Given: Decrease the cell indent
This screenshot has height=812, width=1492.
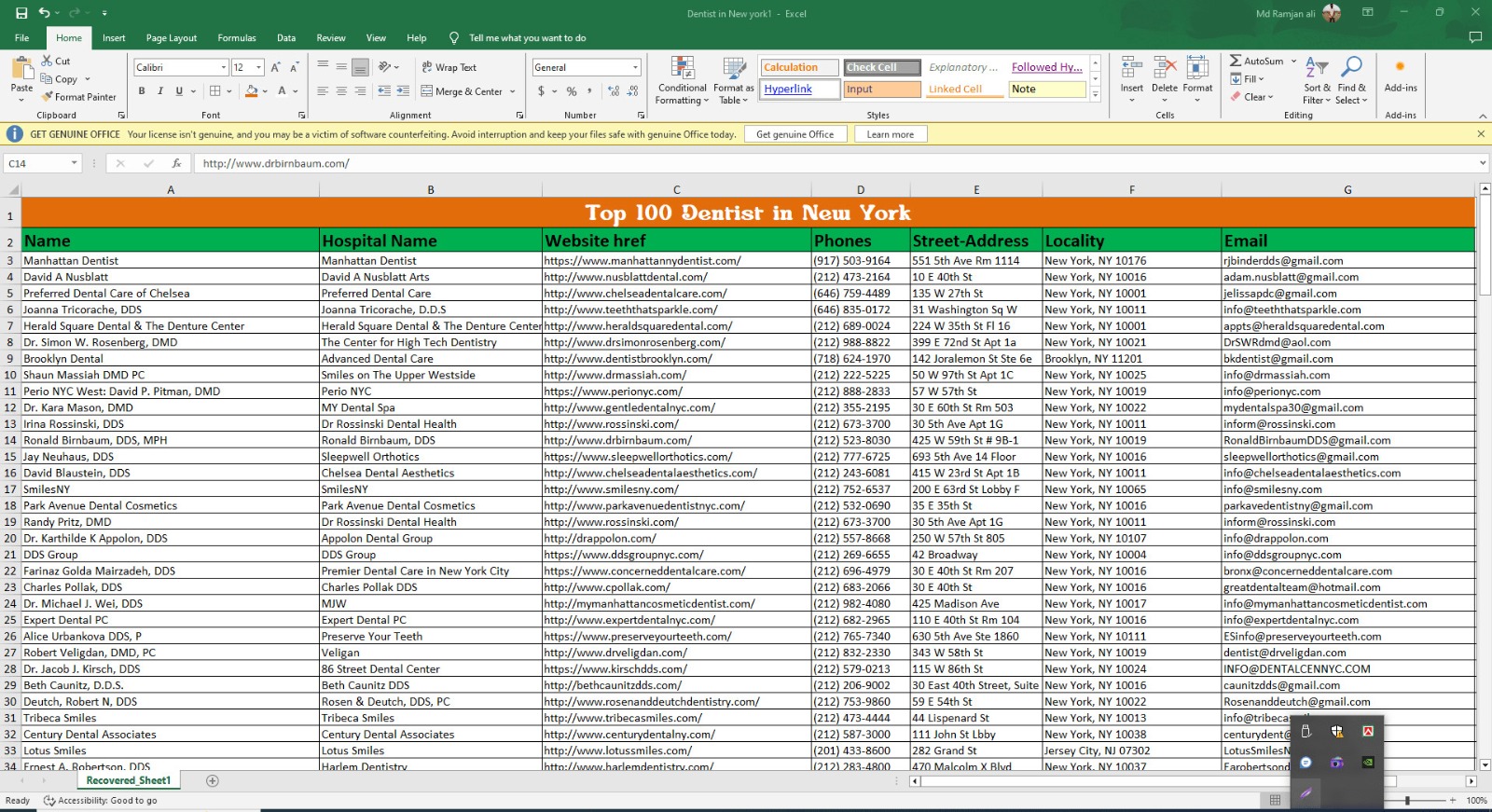Looking at the screenshot, I should [x=384, y=91].
